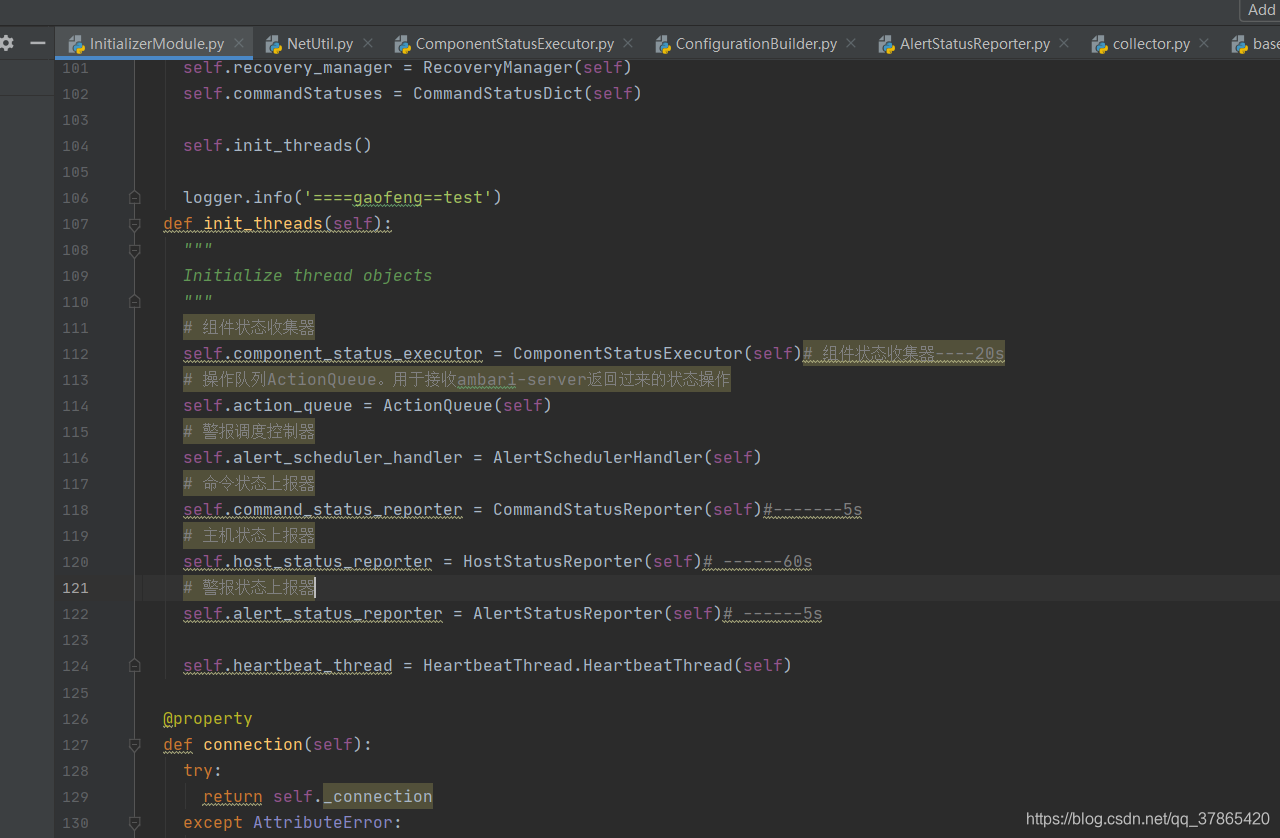The width and height of the screenshot is (1280, 838).
Task: Click line number 112 in the gutter
Action: click(76, 354)
